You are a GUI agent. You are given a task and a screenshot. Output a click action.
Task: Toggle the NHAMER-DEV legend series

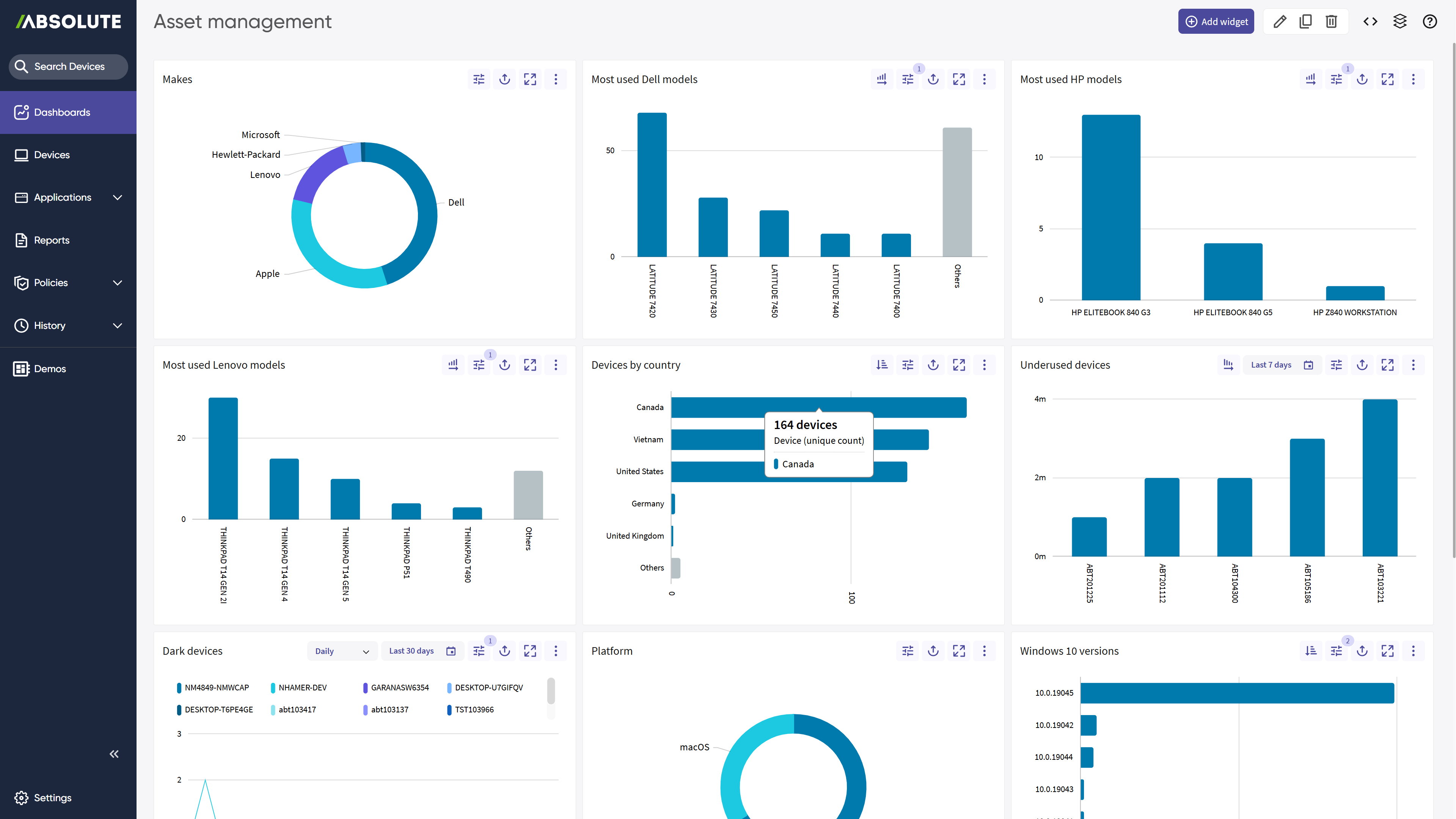299,688
